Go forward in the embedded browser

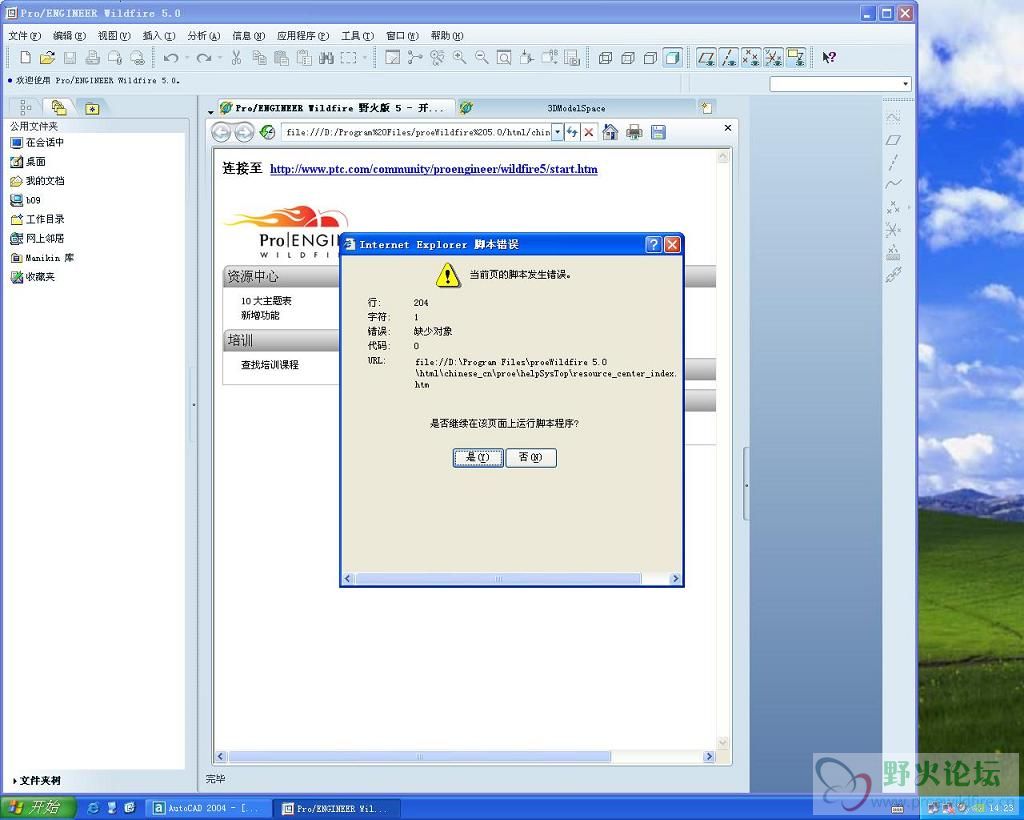click(x=244, y=133)
